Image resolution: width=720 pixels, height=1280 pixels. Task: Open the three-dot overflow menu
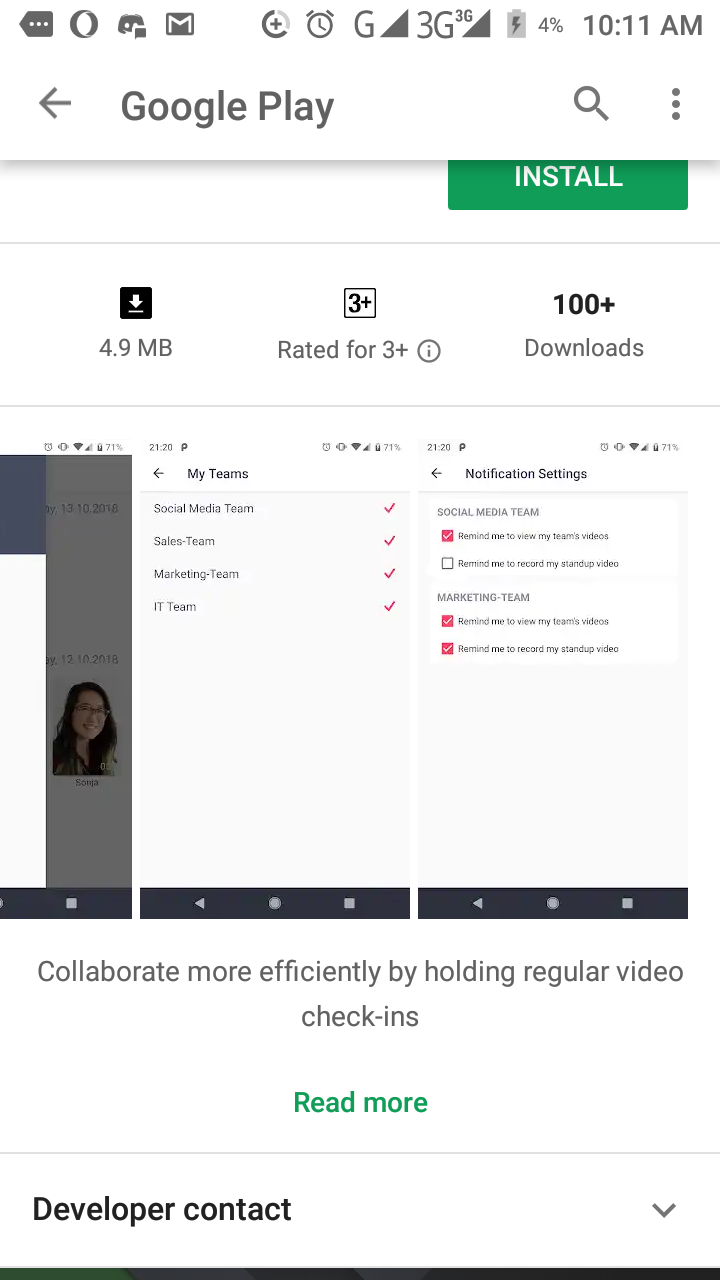676,104
